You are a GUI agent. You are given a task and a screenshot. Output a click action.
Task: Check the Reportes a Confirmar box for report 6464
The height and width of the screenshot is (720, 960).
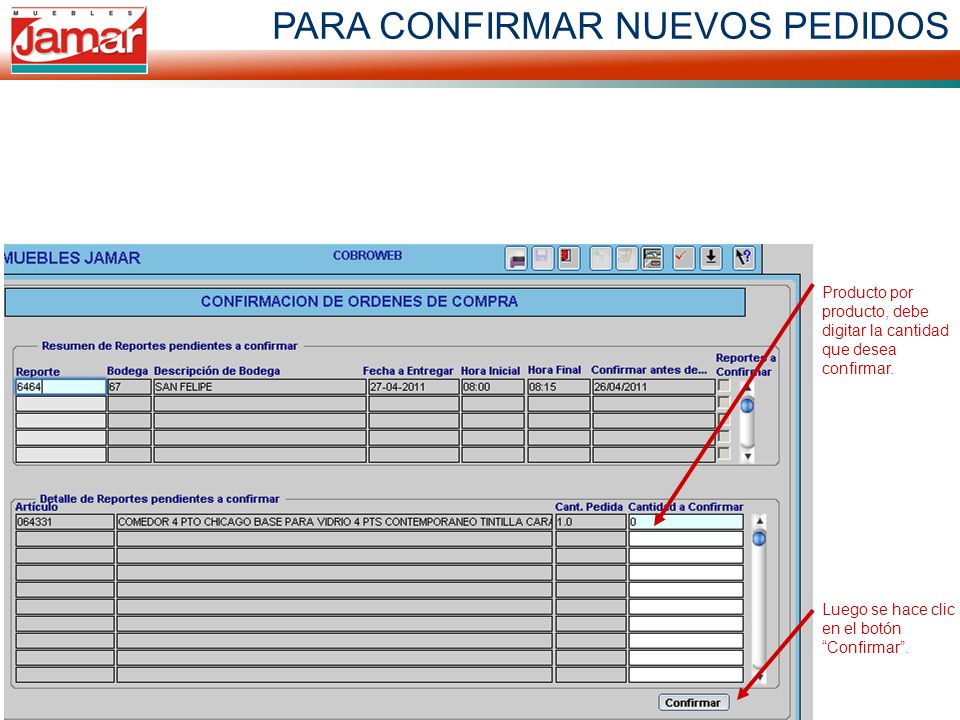tap(724, 386)
